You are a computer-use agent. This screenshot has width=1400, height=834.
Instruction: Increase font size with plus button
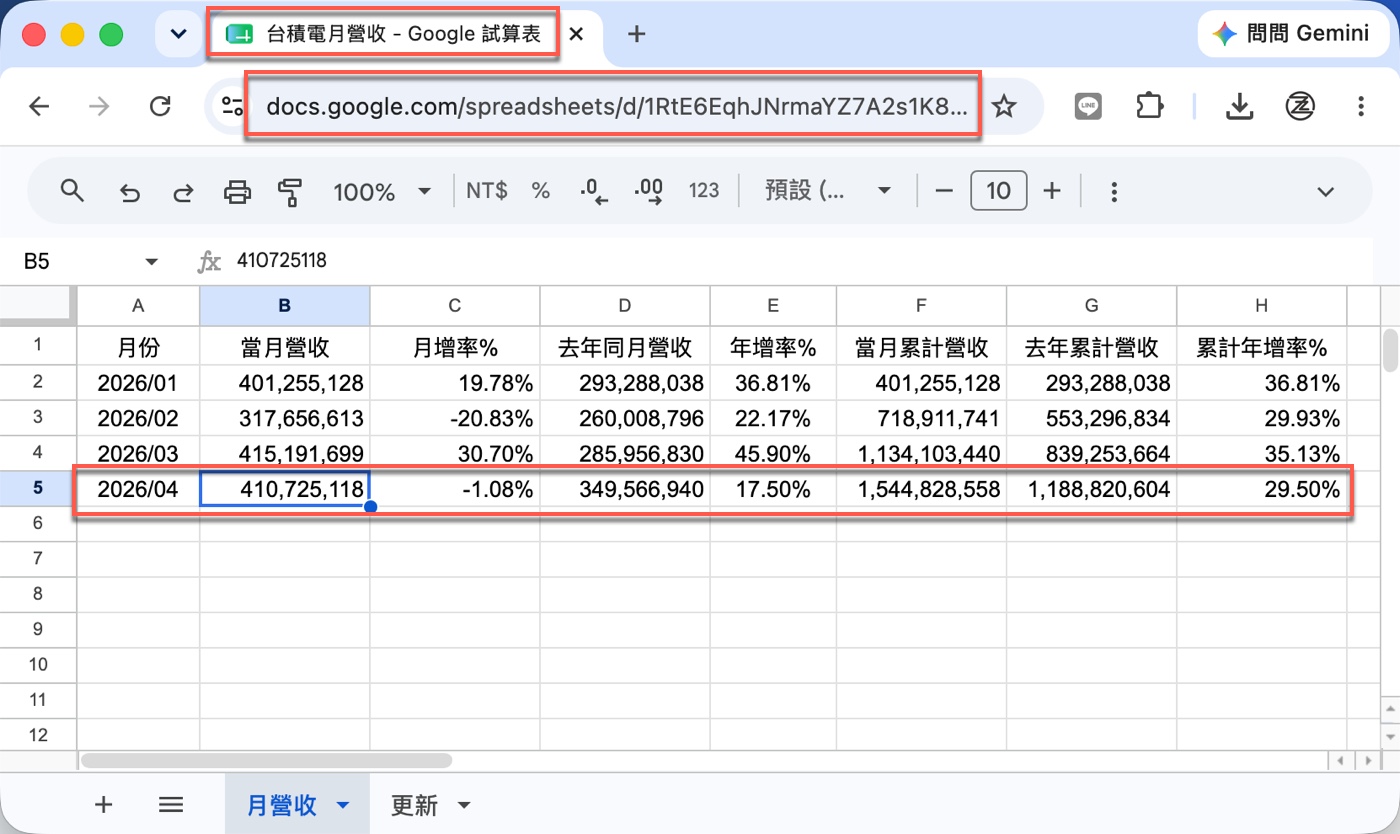tap(1051, 191)
